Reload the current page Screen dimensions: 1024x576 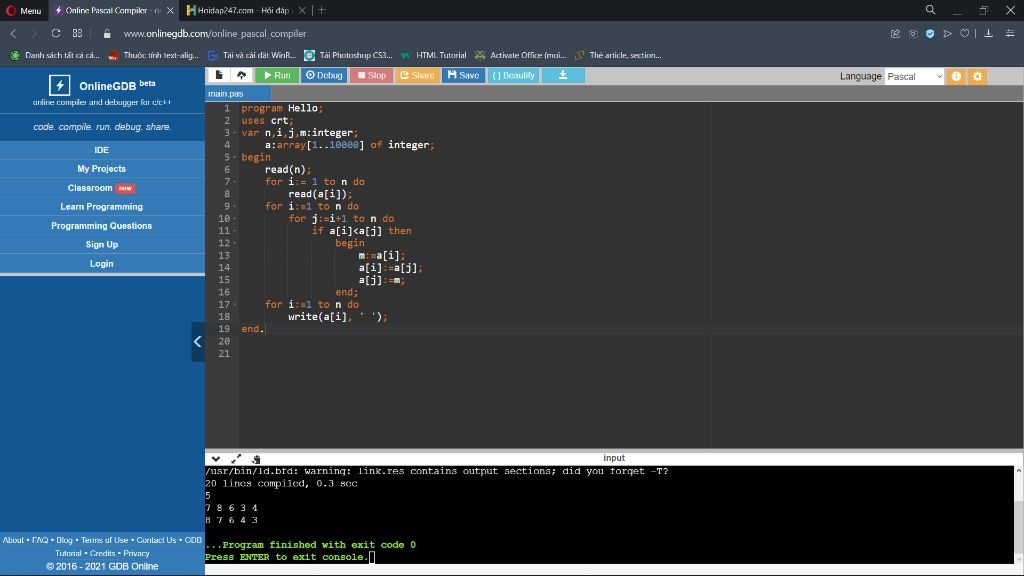(x=56, y=33)
